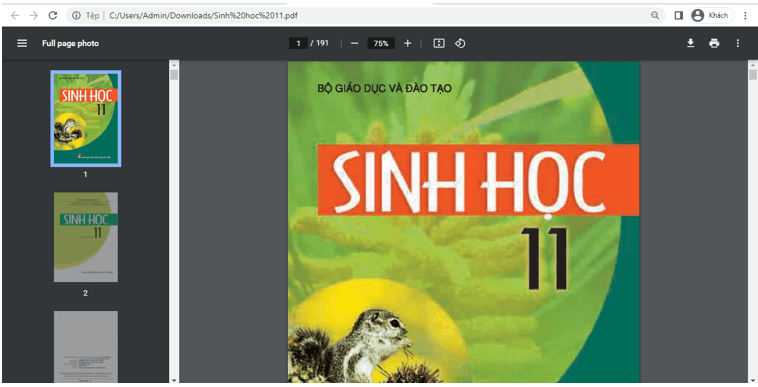Open the Khách guest profile button
Image resolution: width=758 pixels, height=387 pixels.
711,15
